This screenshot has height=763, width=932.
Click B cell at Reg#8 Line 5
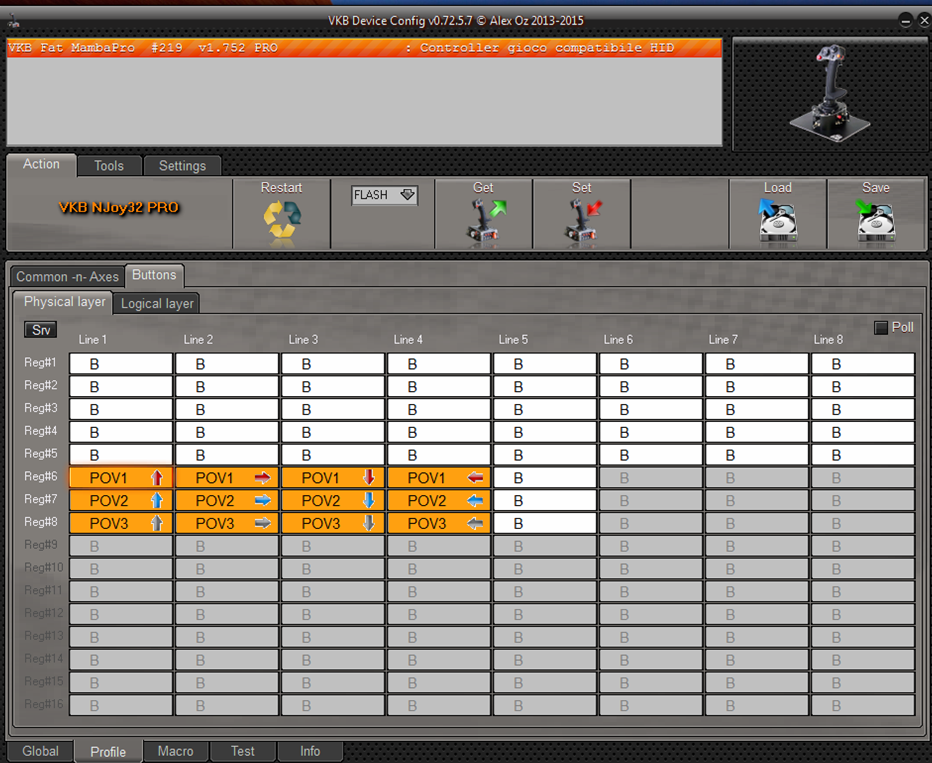click(x=544, y=523)
